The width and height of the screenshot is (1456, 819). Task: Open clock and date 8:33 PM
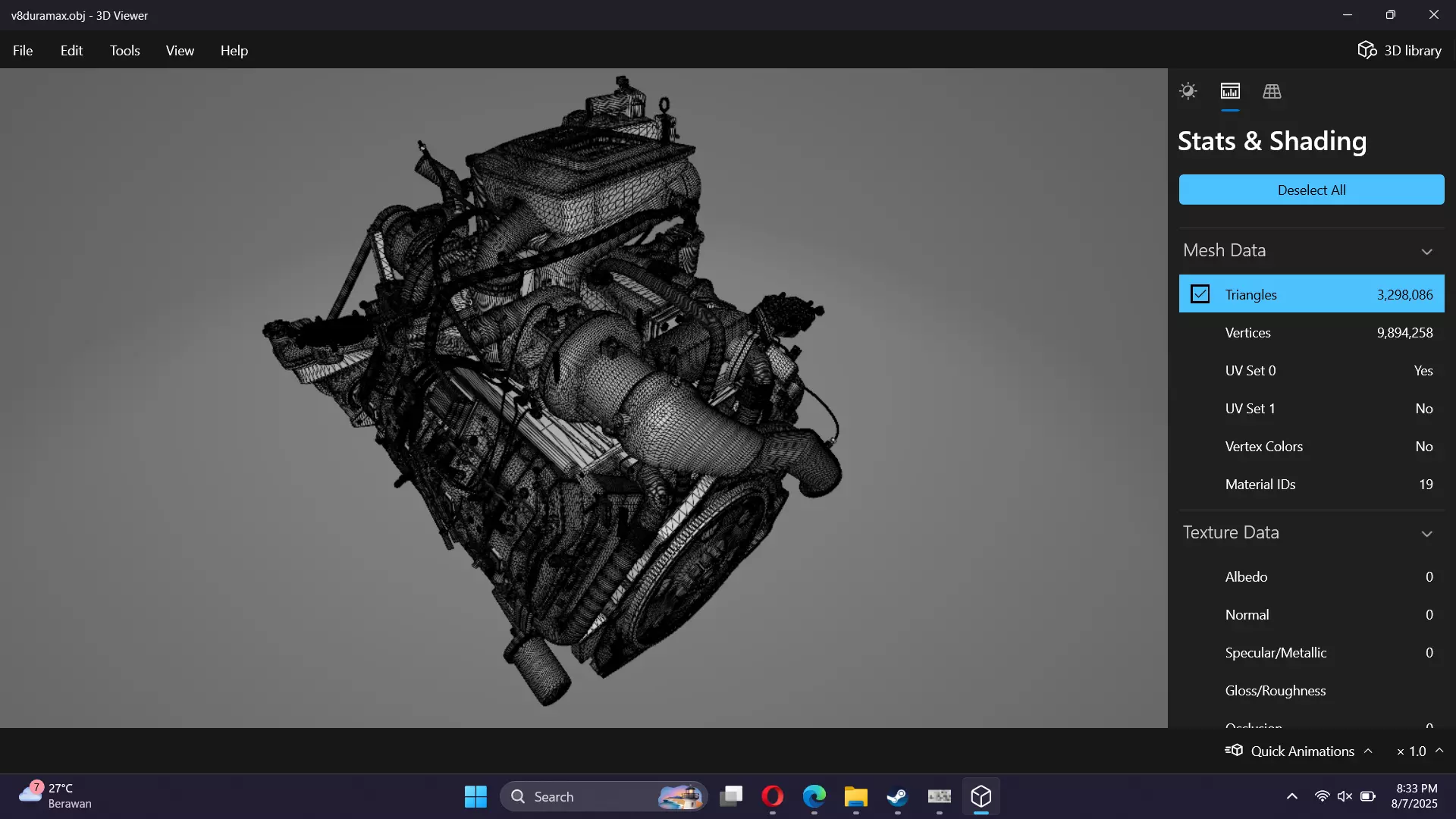point(1415,796)
